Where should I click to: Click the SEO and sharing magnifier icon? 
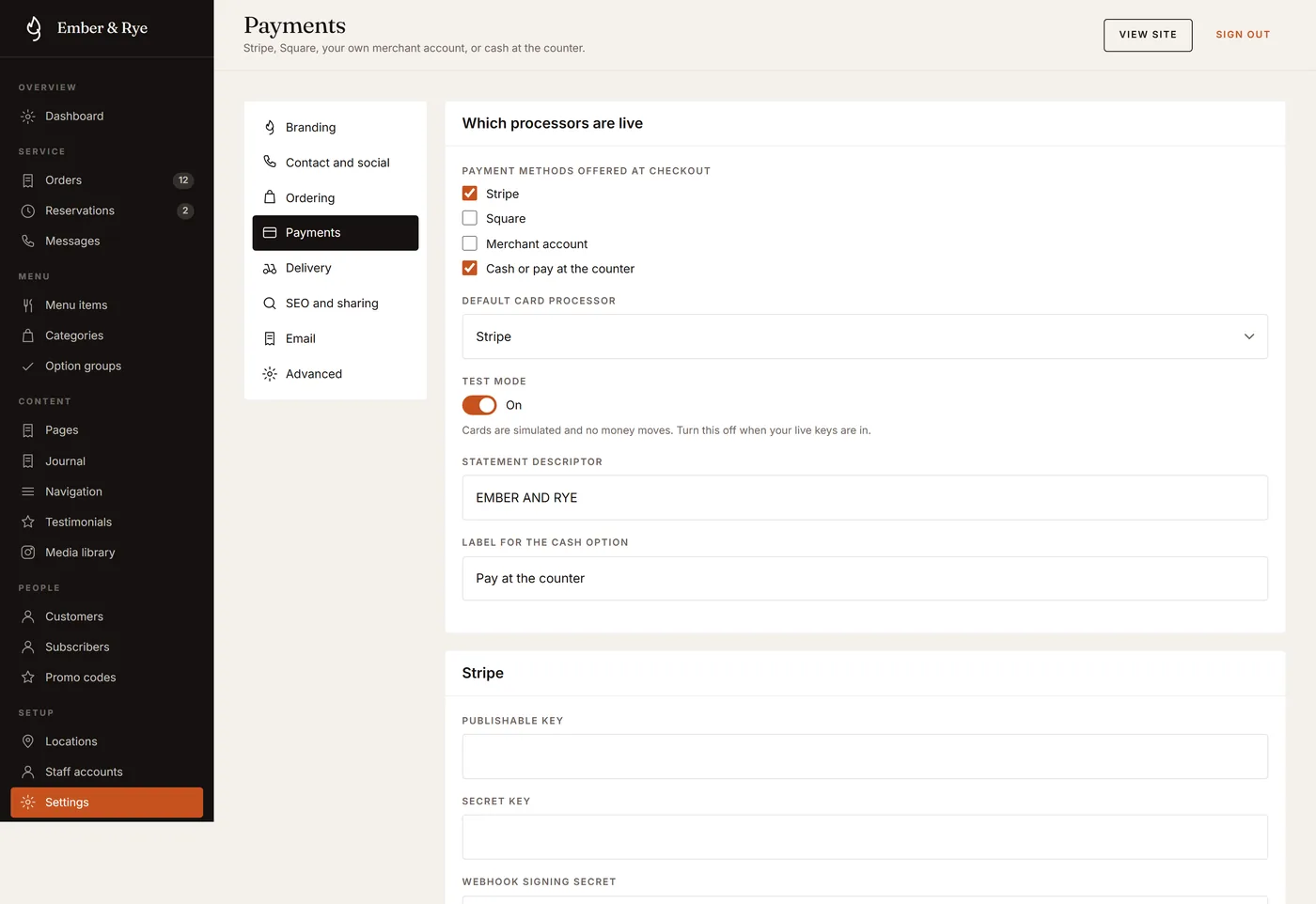coord(270,304)
